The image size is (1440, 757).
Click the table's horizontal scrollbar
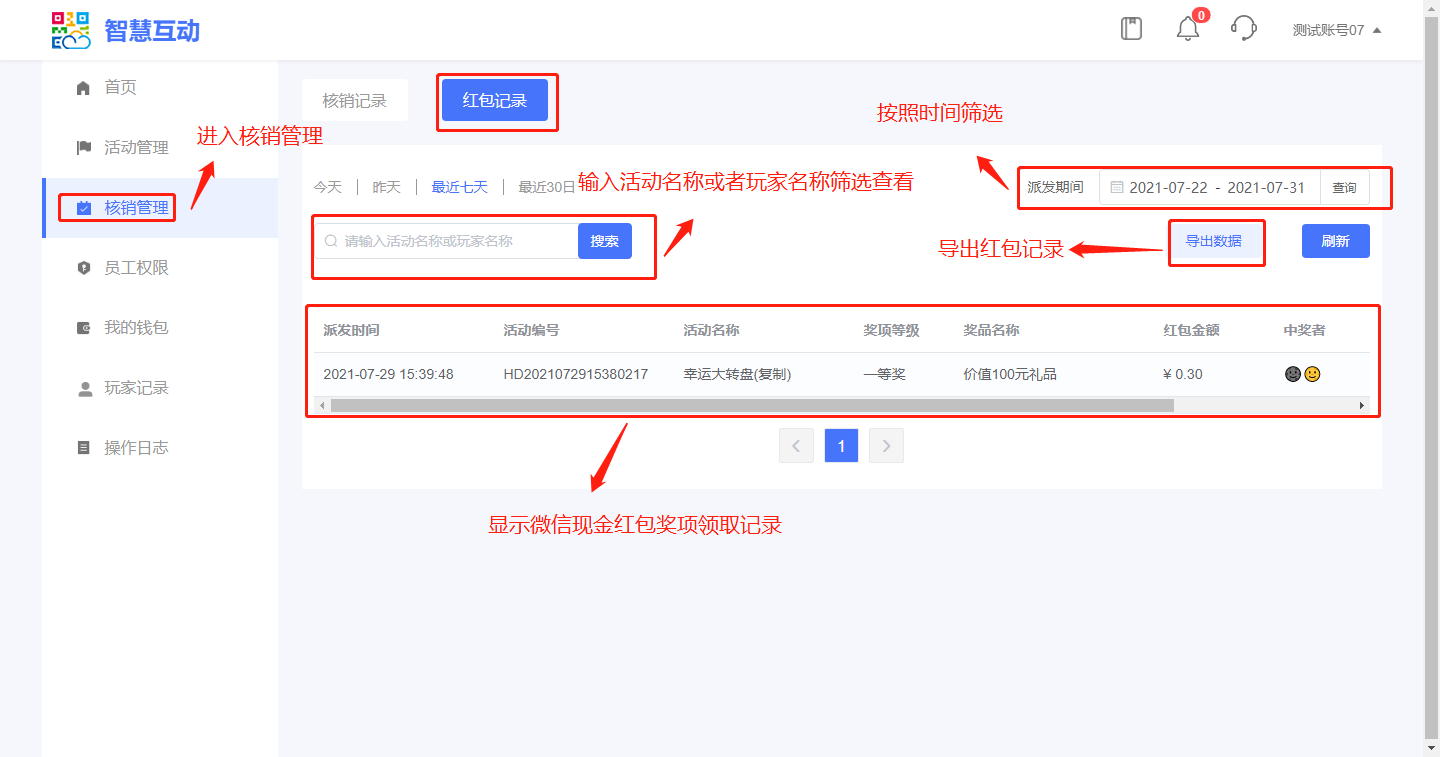pos(752,406)
